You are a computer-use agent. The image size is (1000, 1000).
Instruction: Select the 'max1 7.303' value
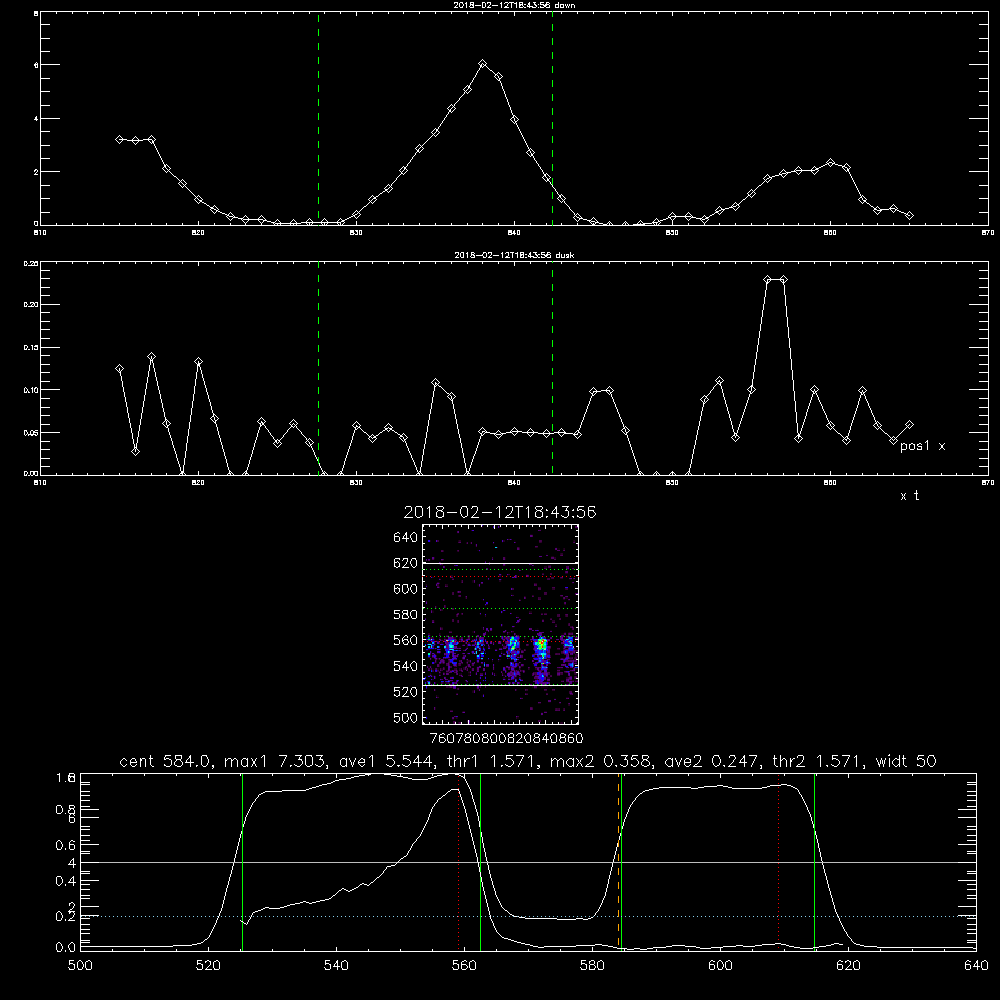pyautogui.click(x=276, y=761)
